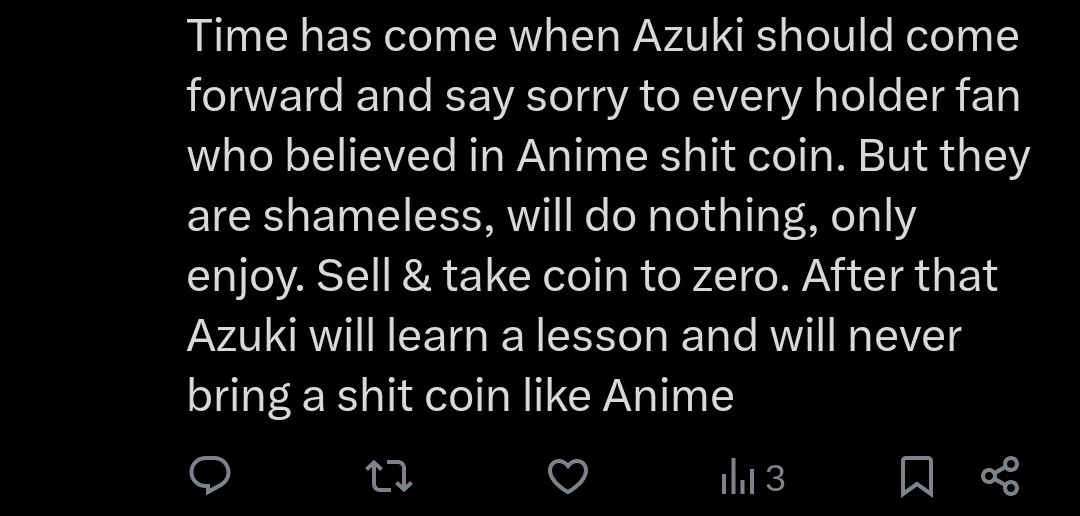The width and height of the screenshot is (1080, 516).
Task: Open the reply speech bubble icon
Action: coord(209,477)
